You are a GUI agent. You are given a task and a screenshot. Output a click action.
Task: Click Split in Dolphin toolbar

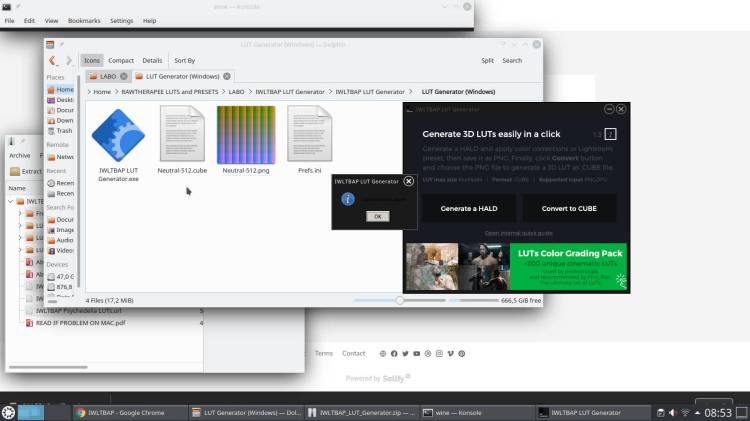[487, 60]
